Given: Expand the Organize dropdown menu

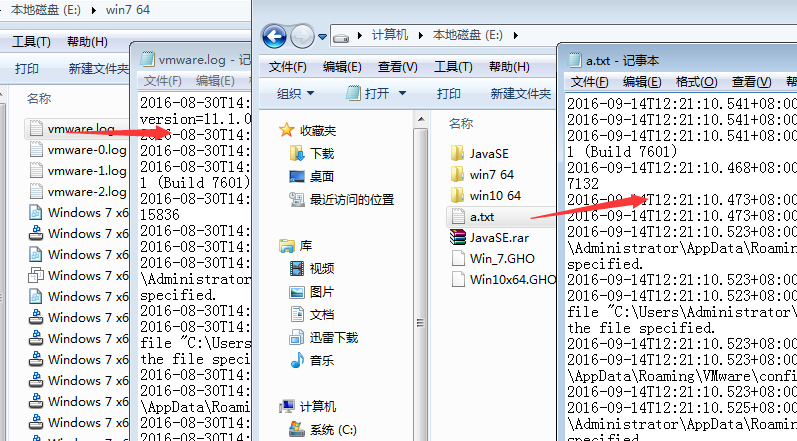Looking at the screenshot, I should 295,93.
